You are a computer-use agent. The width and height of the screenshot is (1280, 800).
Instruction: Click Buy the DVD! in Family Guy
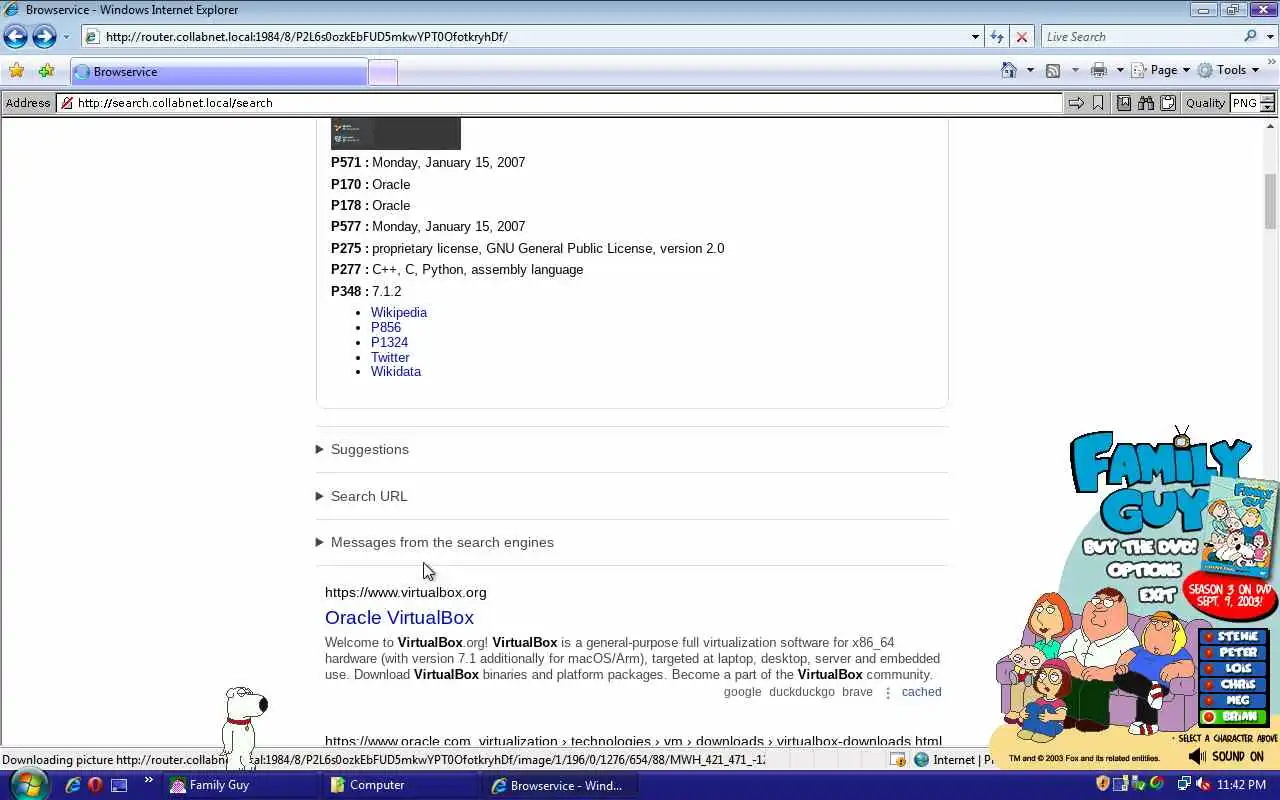coord(1140,547)
